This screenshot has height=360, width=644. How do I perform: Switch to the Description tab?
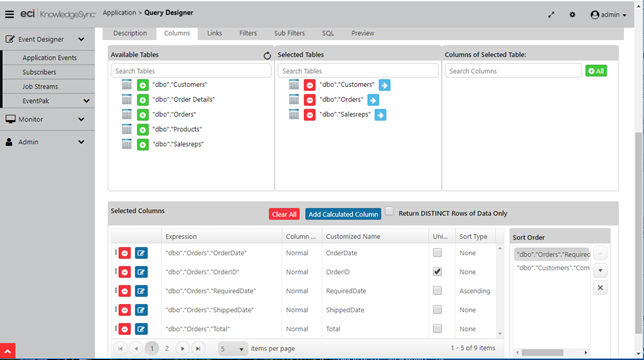point(130,33)
